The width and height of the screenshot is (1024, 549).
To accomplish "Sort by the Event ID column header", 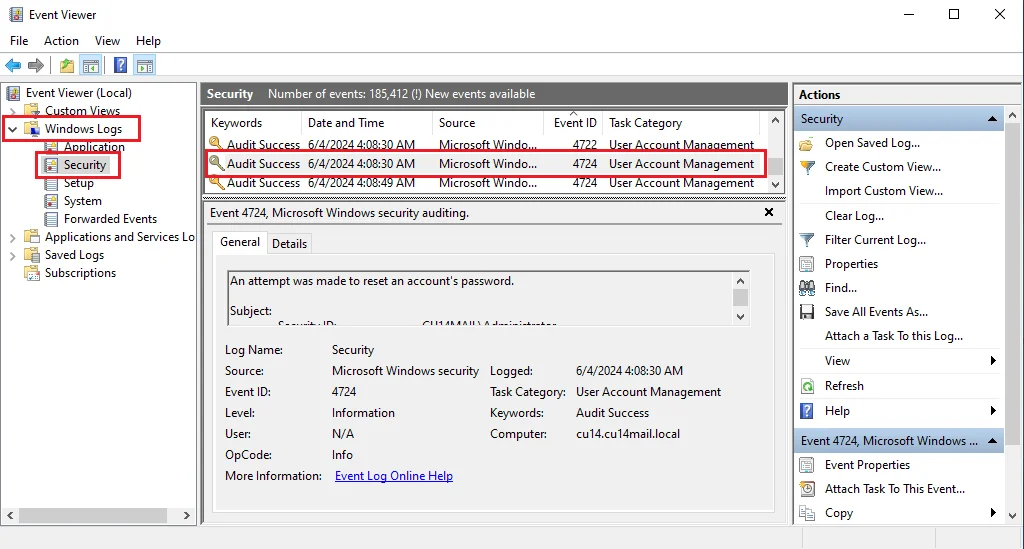I will tap(575, 123).
